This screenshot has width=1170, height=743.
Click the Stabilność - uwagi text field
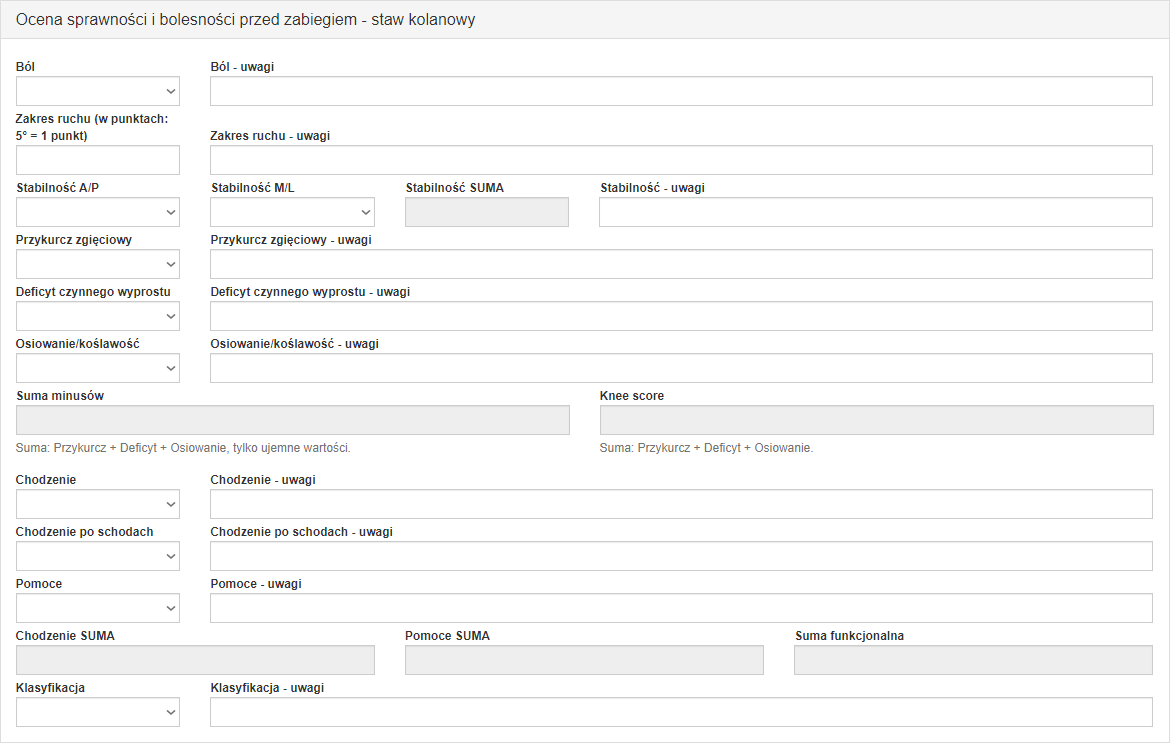click(x=875, y=212)
